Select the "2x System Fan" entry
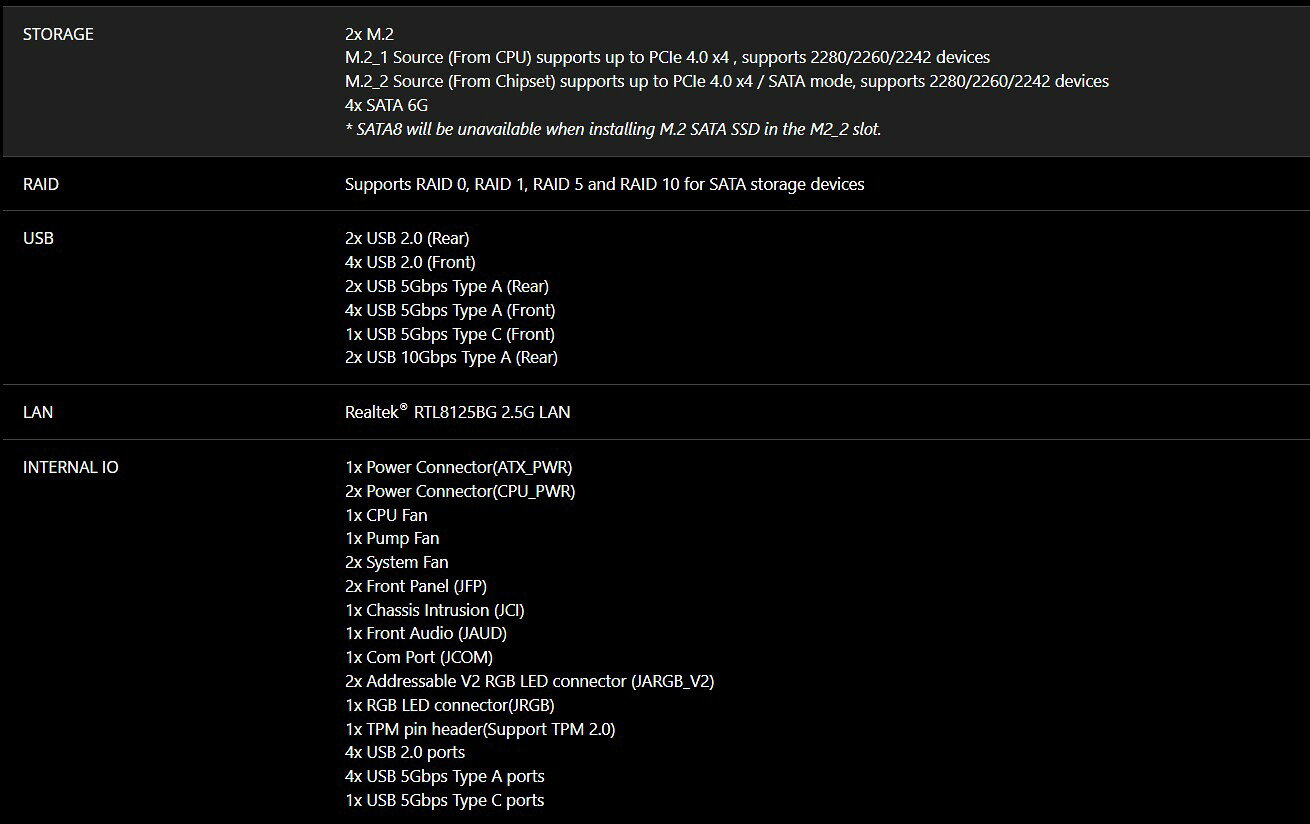 pos(397,563)
